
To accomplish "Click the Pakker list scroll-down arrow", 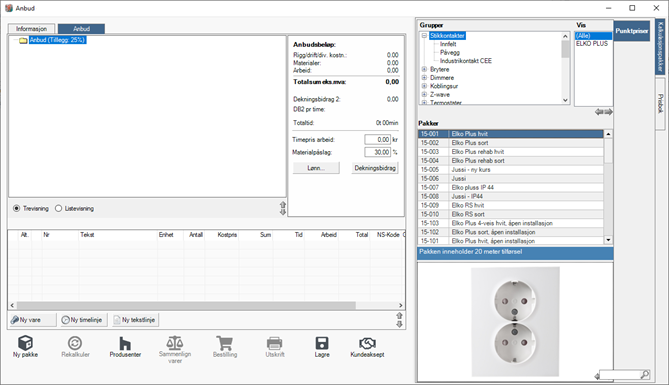I will pyautogui.click(x=608, y=240).
